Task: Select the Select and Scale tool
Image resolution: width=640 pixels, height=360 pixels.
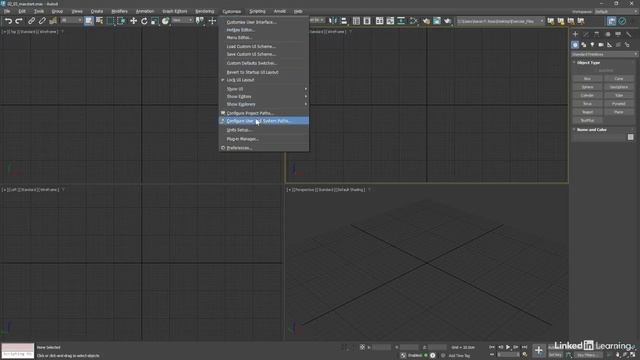Action: point(155,21)
